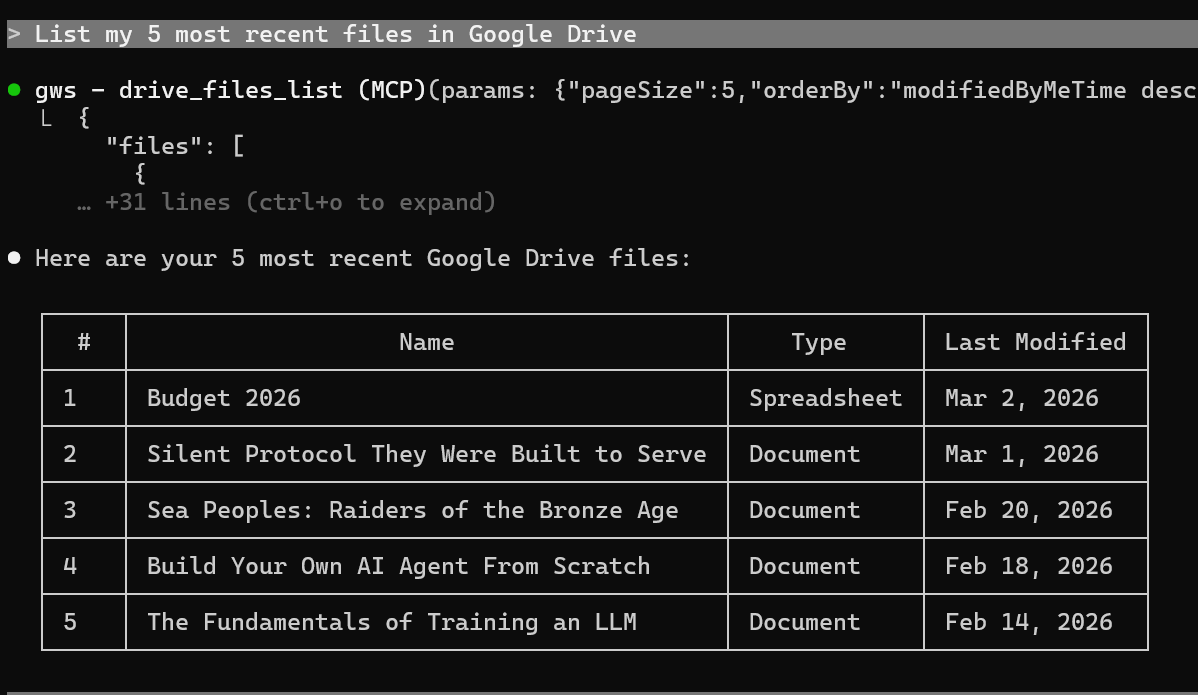Click the Mar 2, 2026 date cell
Viewport: 1198px width, 695px height.
point(1021,398)
